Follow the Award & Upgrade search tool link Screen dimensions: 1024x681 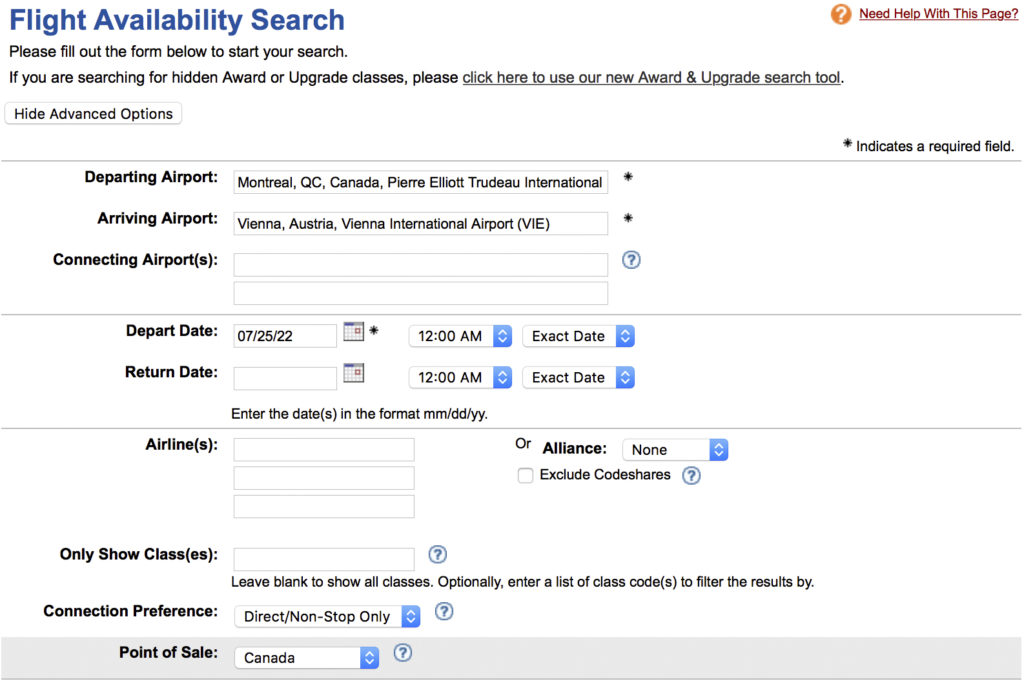(x=651, y=77)
